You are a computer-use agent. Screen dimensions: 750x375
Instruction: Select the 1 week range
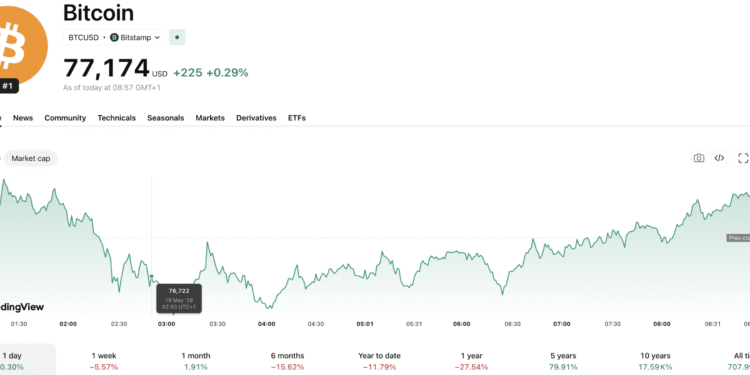click(x=104, y=361)
